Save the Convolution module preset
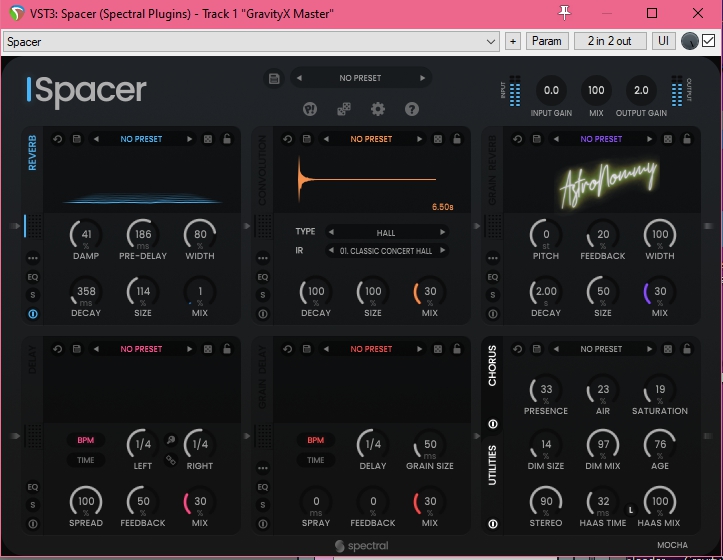This screenshot has width=723, height=560. click(x=307, y=139)
